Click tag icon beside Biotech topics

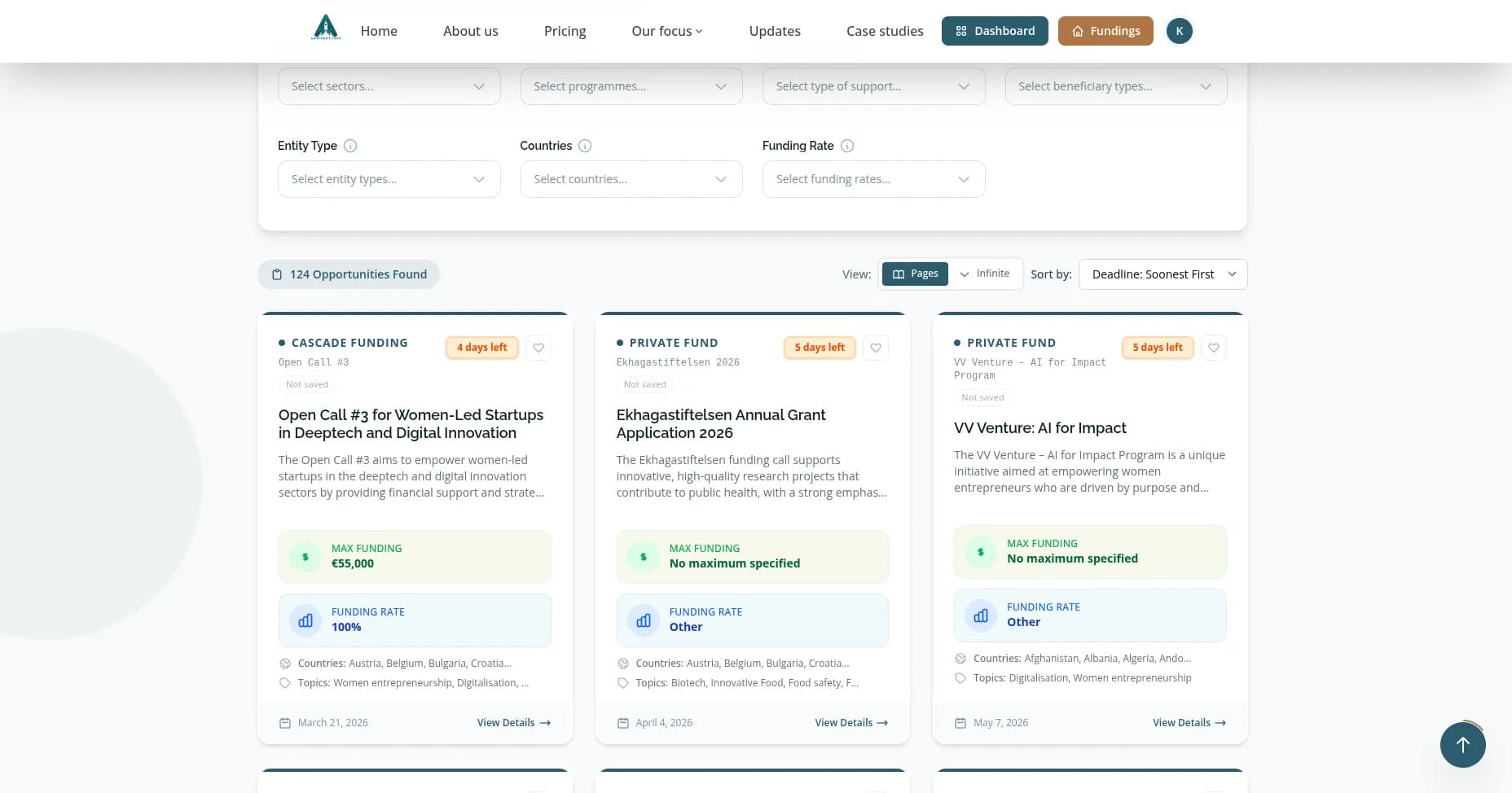[x=623, y=683]
